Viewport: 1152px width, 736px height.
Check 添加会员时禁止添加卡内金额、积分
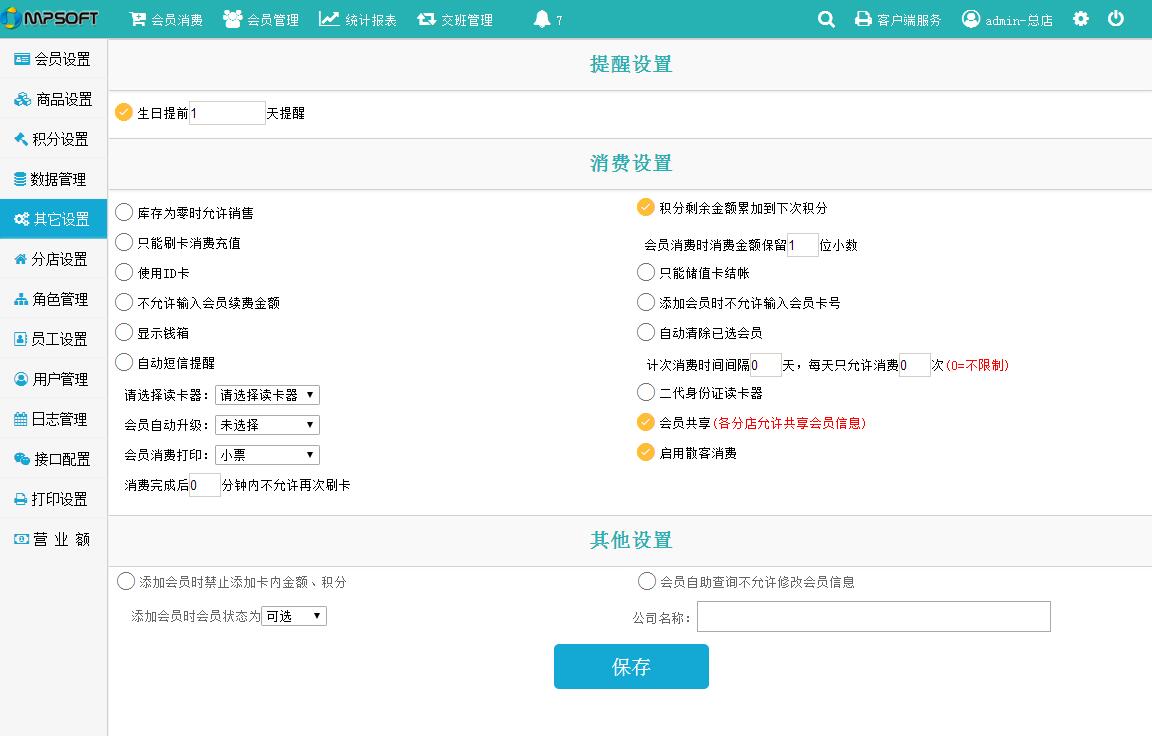point(126,582)
